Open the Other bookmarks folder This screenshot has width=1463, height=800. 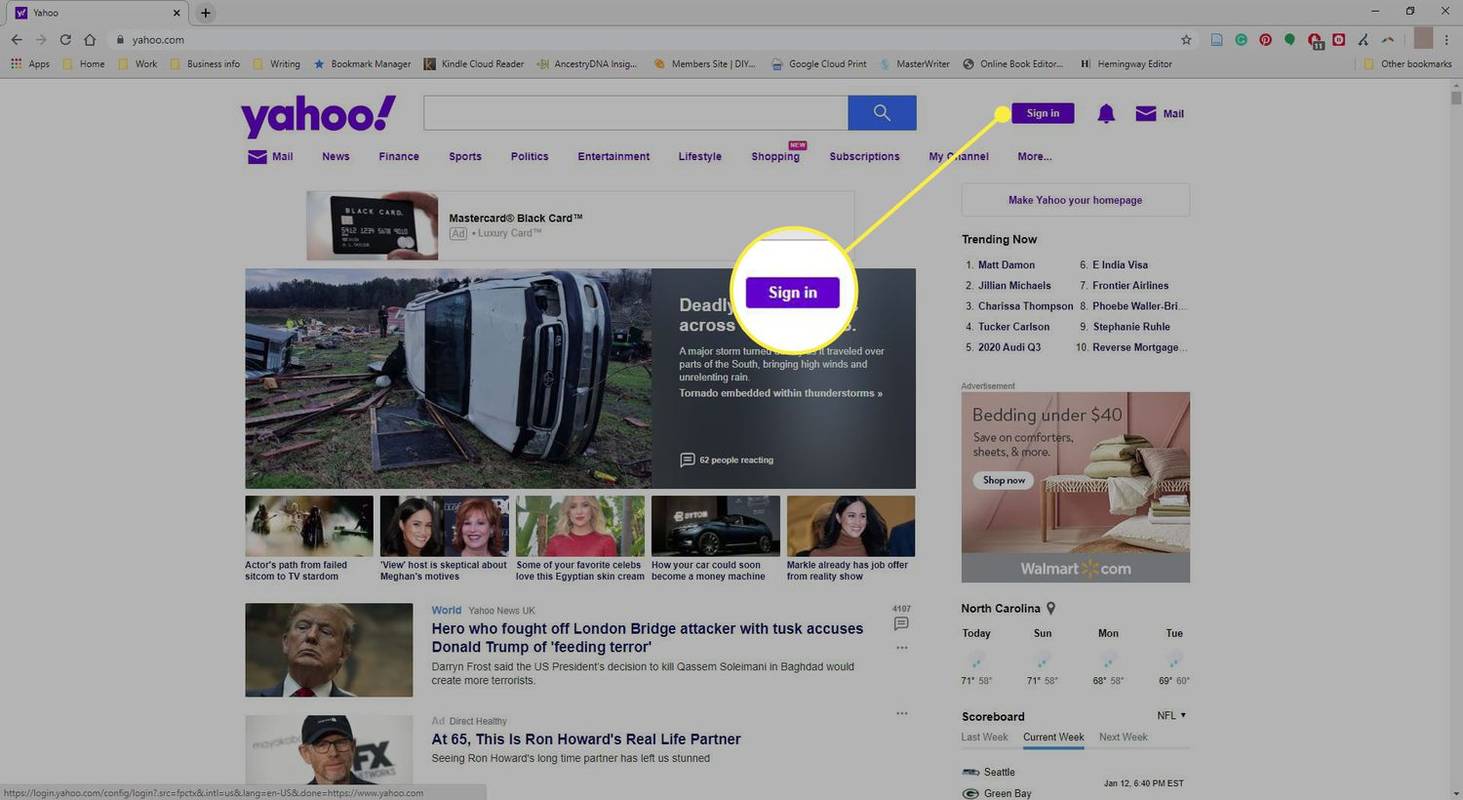pos(1408,64)
